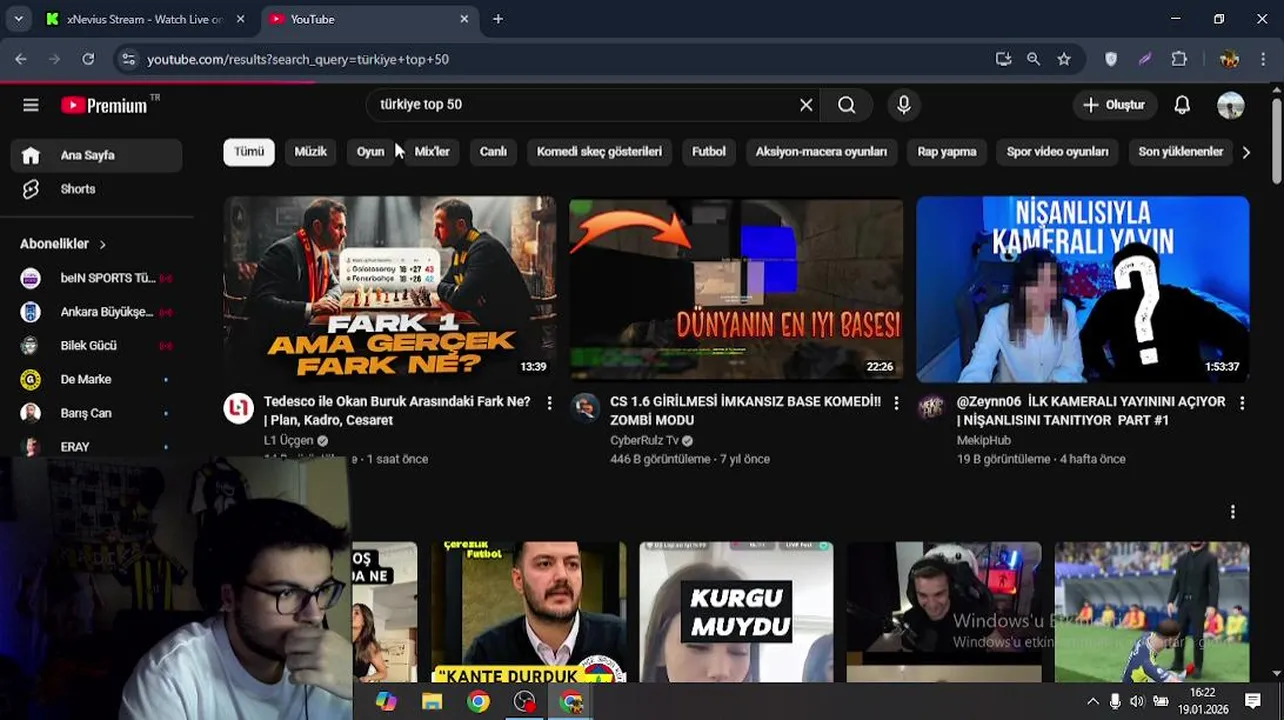Image resolution: width=1284 pixels, height=720 pixels.
Task: Go back with the browser back arrow
Action: pyautogui.click(x=21, y=59)
